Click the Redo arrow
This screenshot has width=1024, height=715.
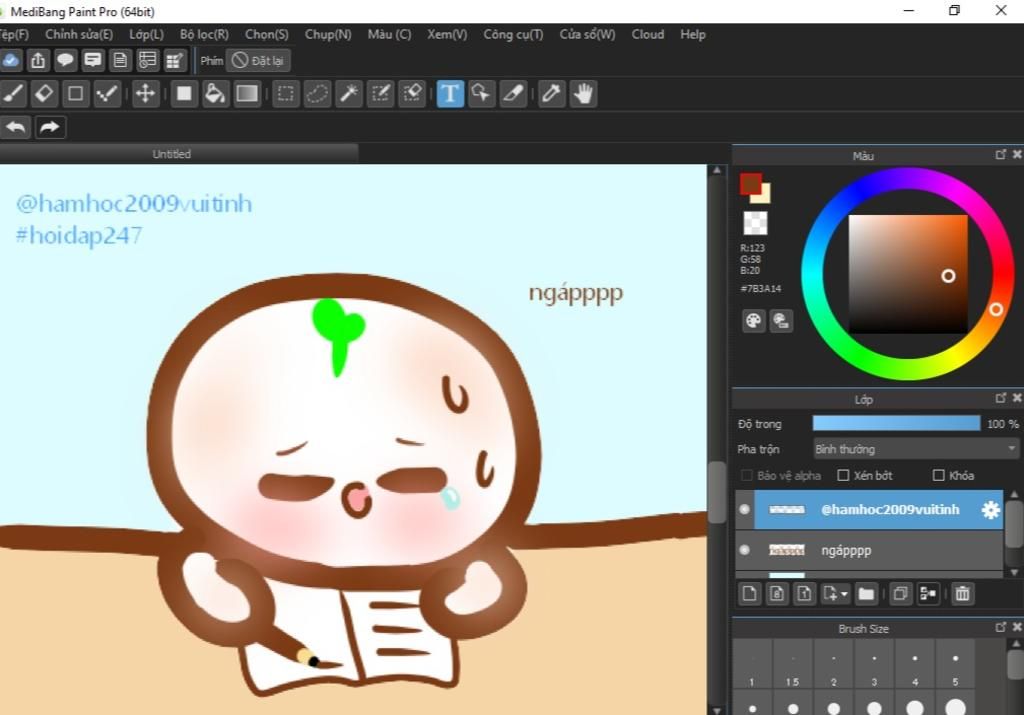[x=50, y=127]
